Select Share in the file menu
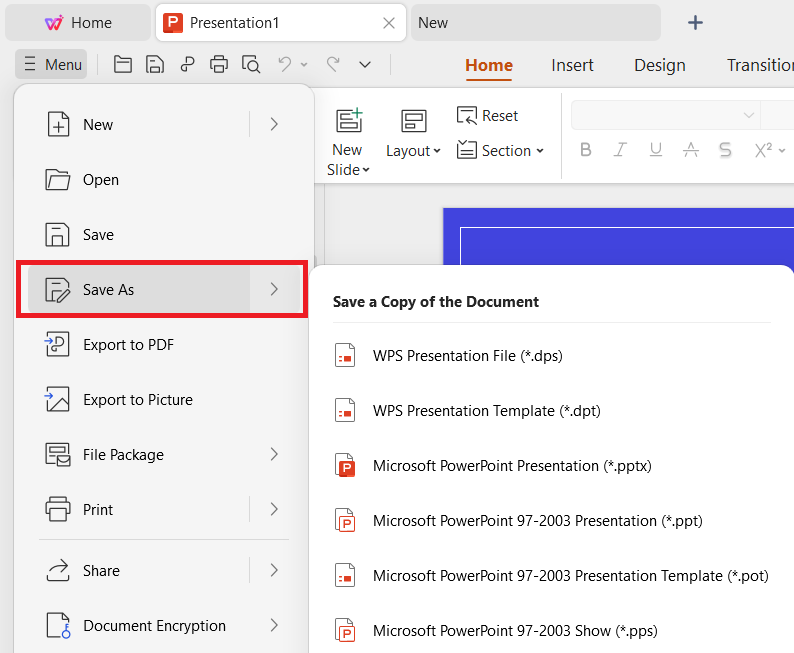 pos(139,570)
